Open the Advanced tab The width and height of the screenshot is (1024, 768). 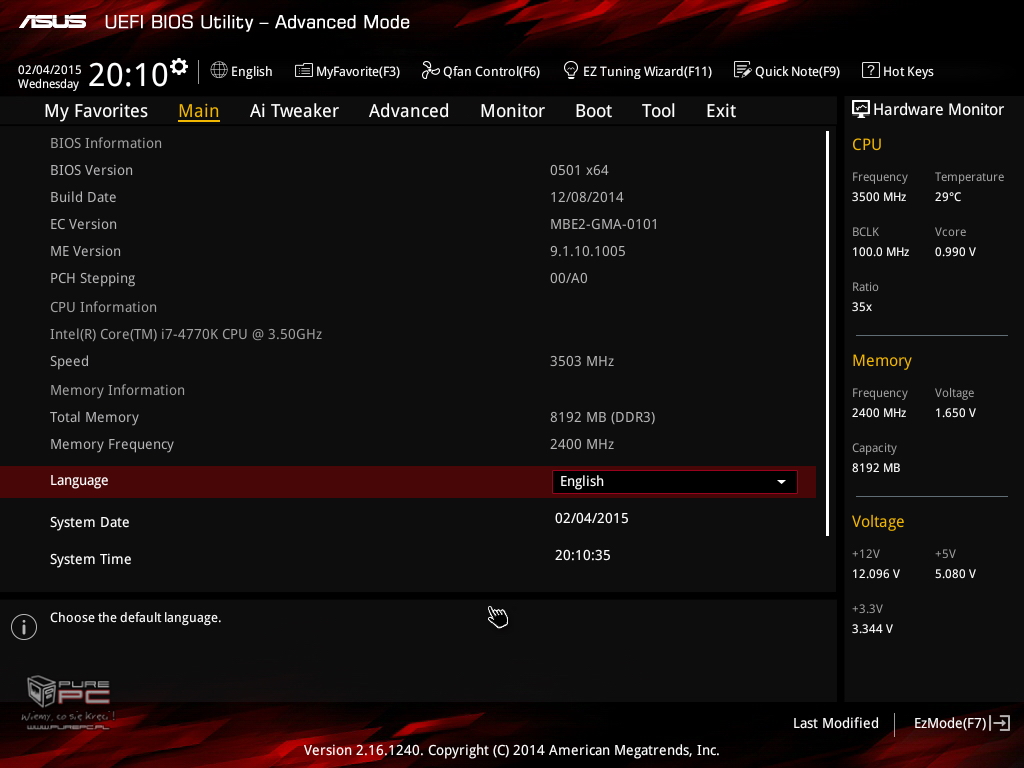(x=408, y=111)
